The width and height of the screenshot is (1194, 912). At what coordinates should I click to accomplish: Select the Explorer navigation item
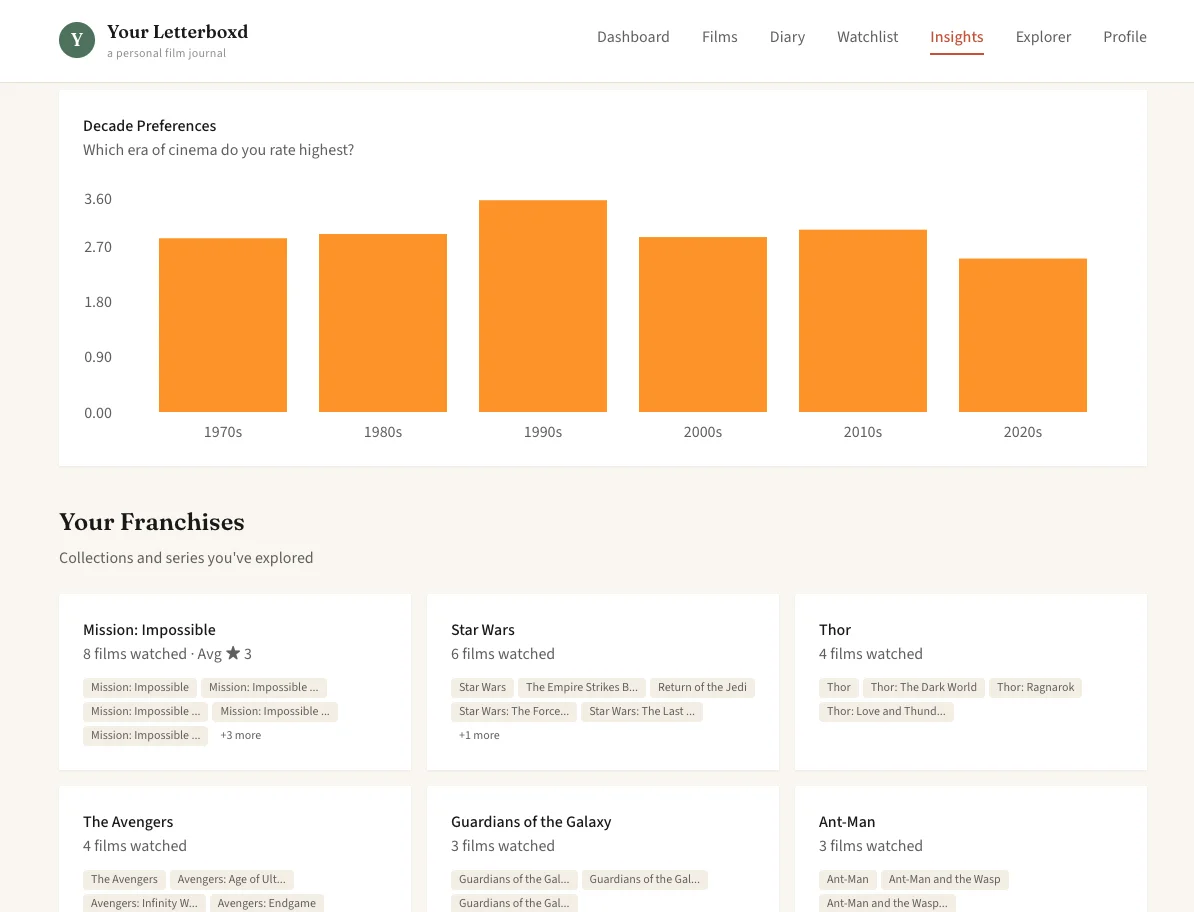(1043, 37)
